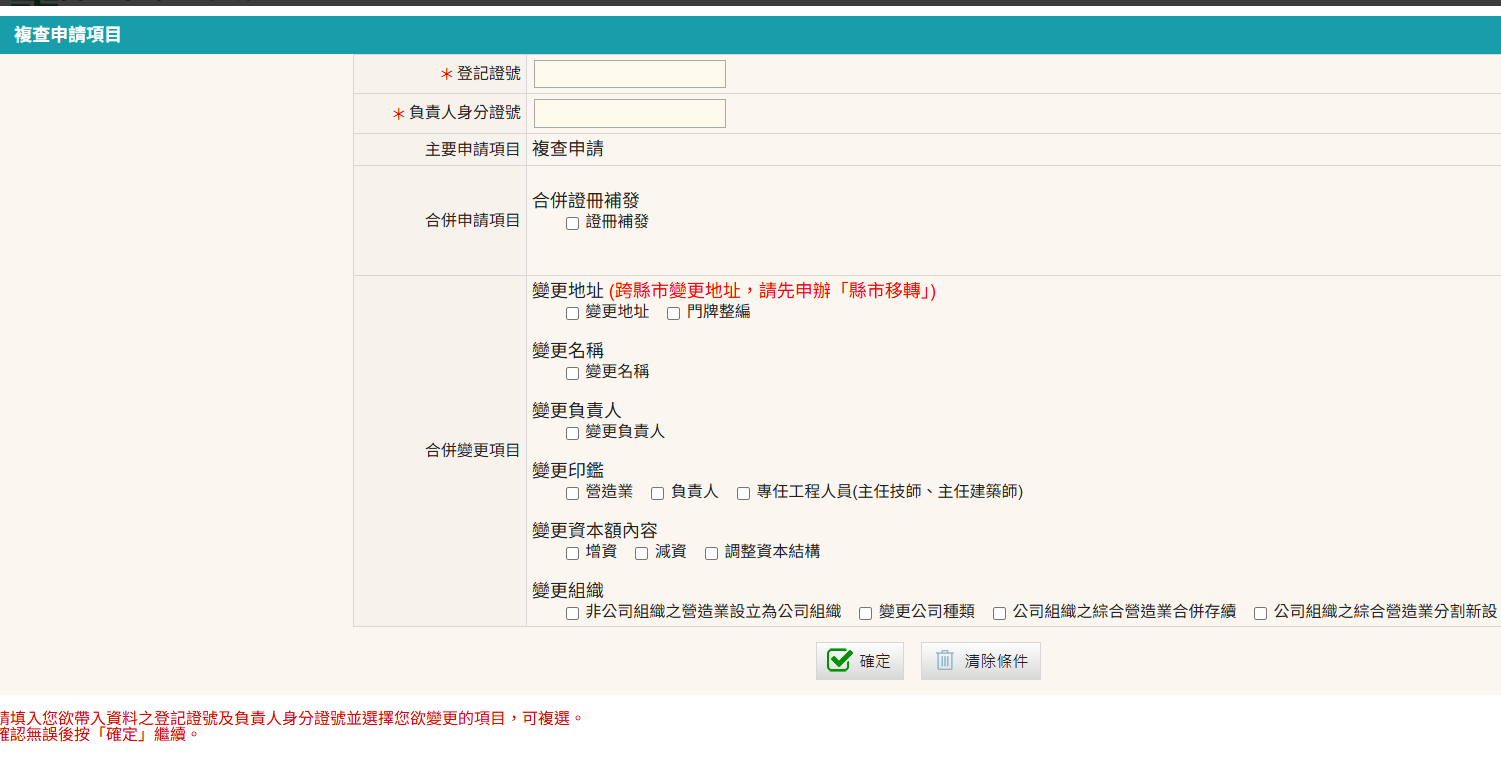
Task: Tick the 門牌整編 checkbox
Action: (674, 313)
